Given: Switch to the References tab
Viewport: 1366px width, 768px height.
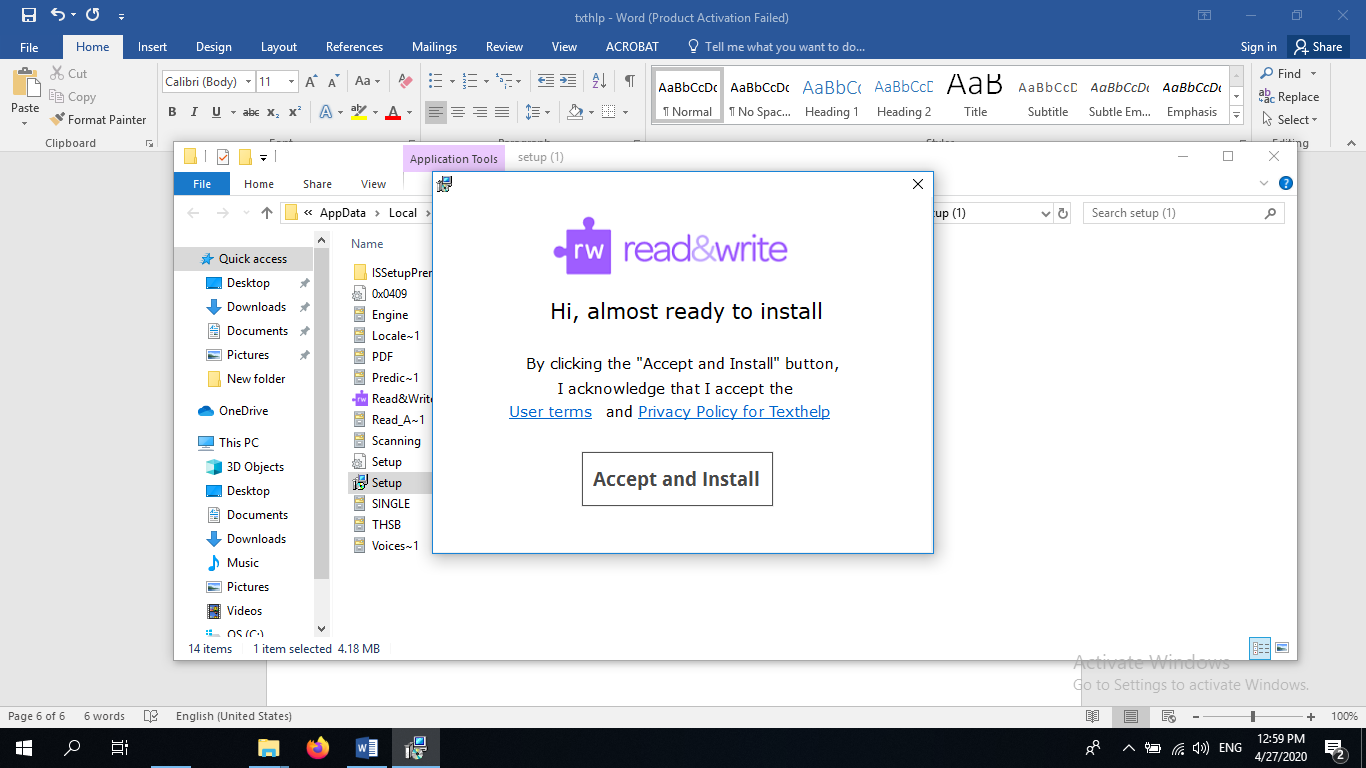Looking at the screenshot, I should pyautogui.click(x=354, y=47).
